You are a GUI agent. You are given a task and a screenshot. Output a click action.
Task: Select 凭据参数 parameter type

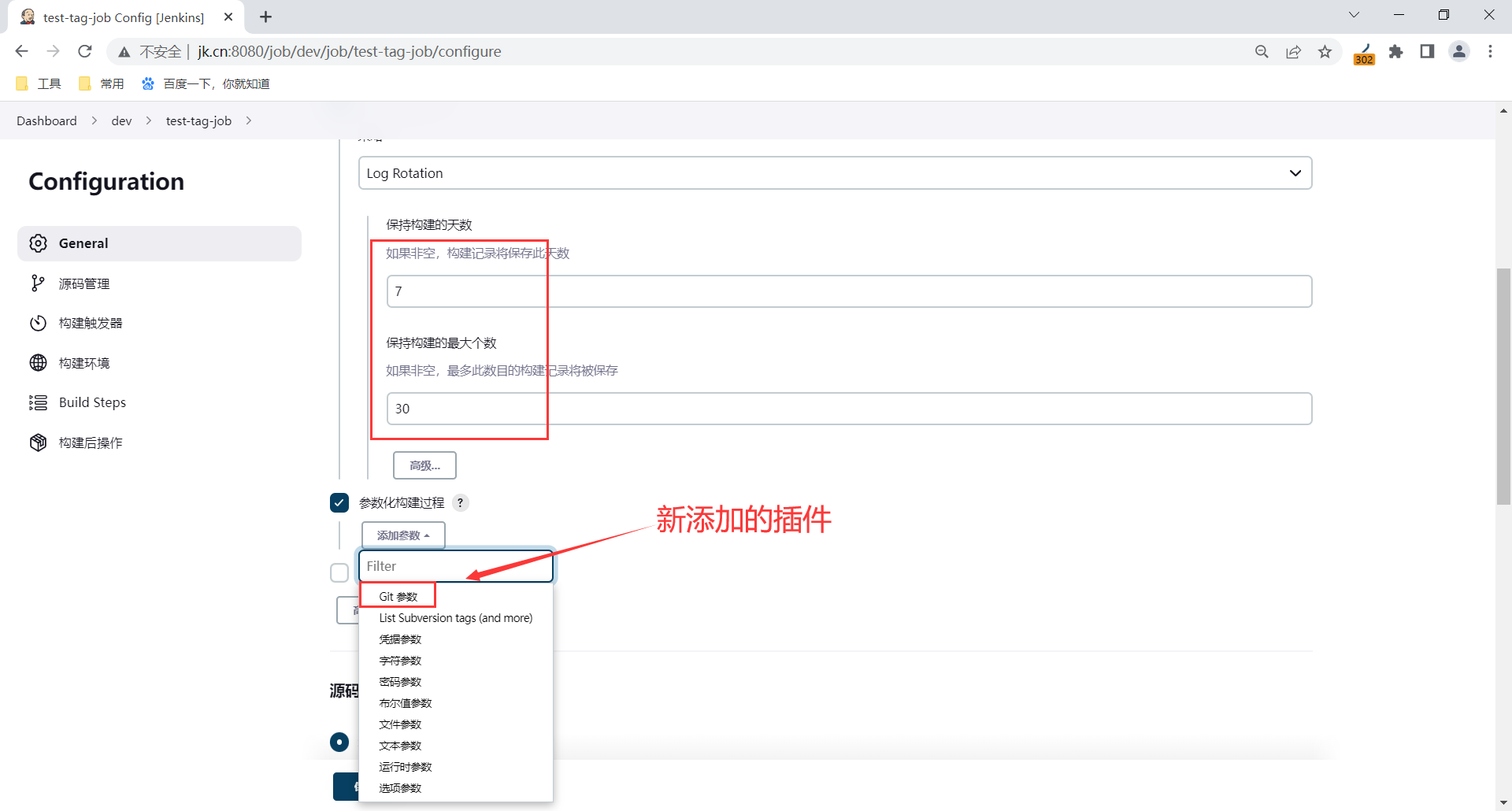click(400, 639)
